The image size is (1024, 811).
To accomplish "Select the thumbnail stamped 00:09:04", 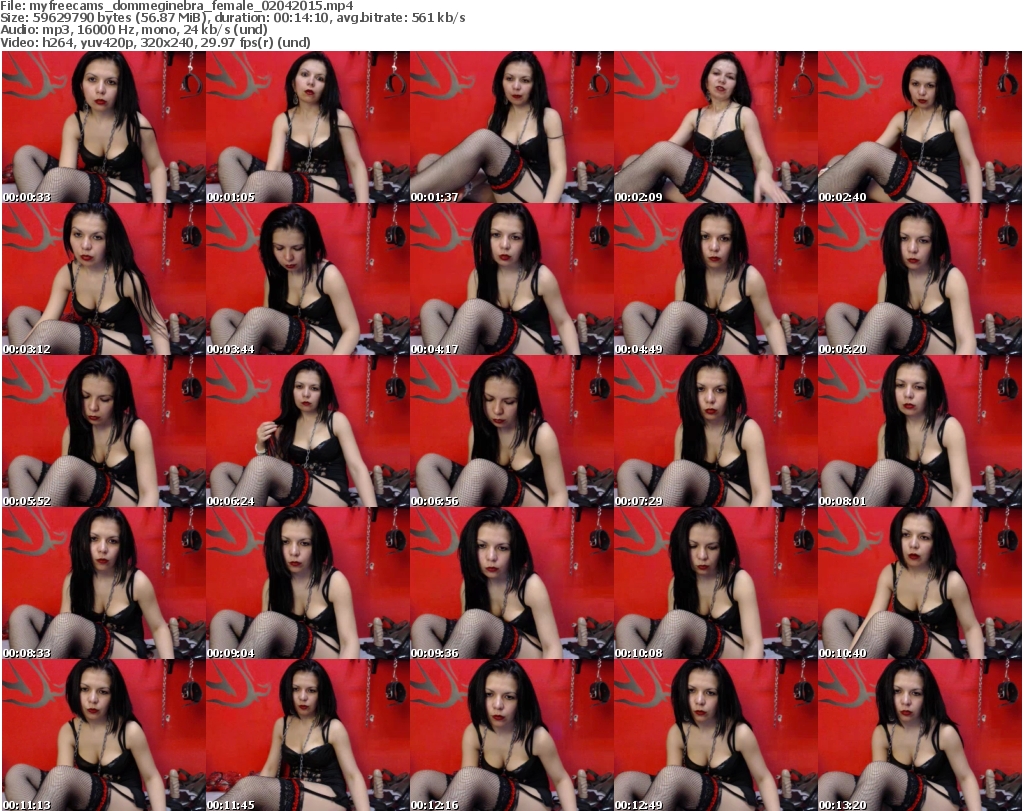I will 308,583.
